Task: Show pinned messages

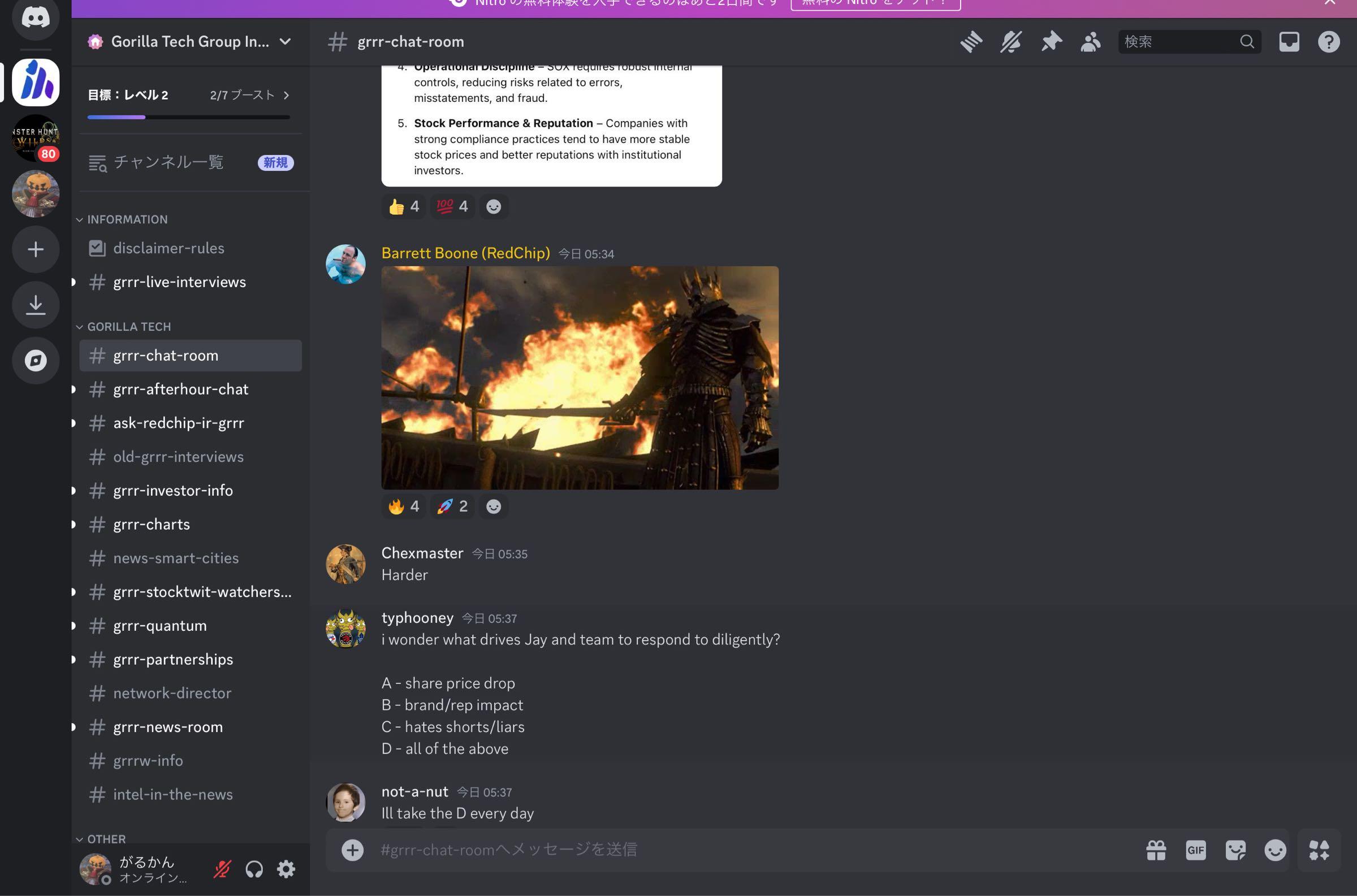Action: click(1051, 42)
